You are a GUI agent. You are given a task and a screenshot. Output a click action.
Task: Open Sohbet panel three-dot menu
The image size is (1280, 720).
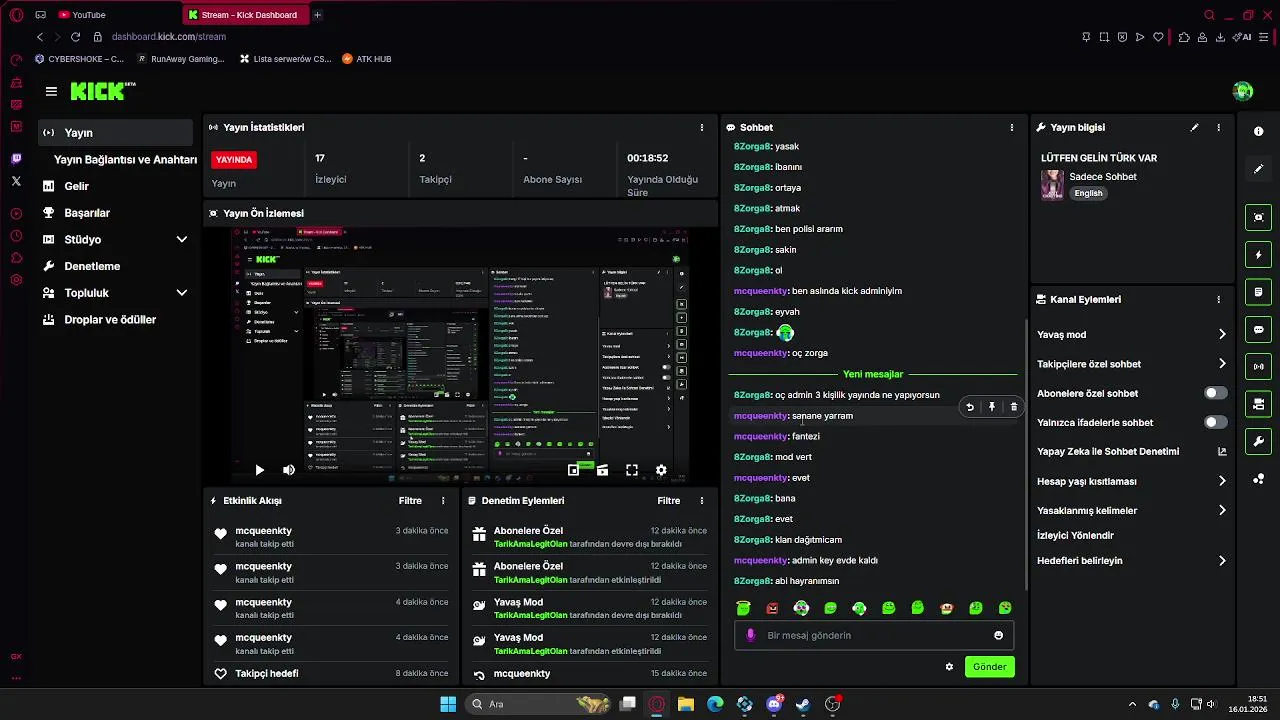[1012, 128]
